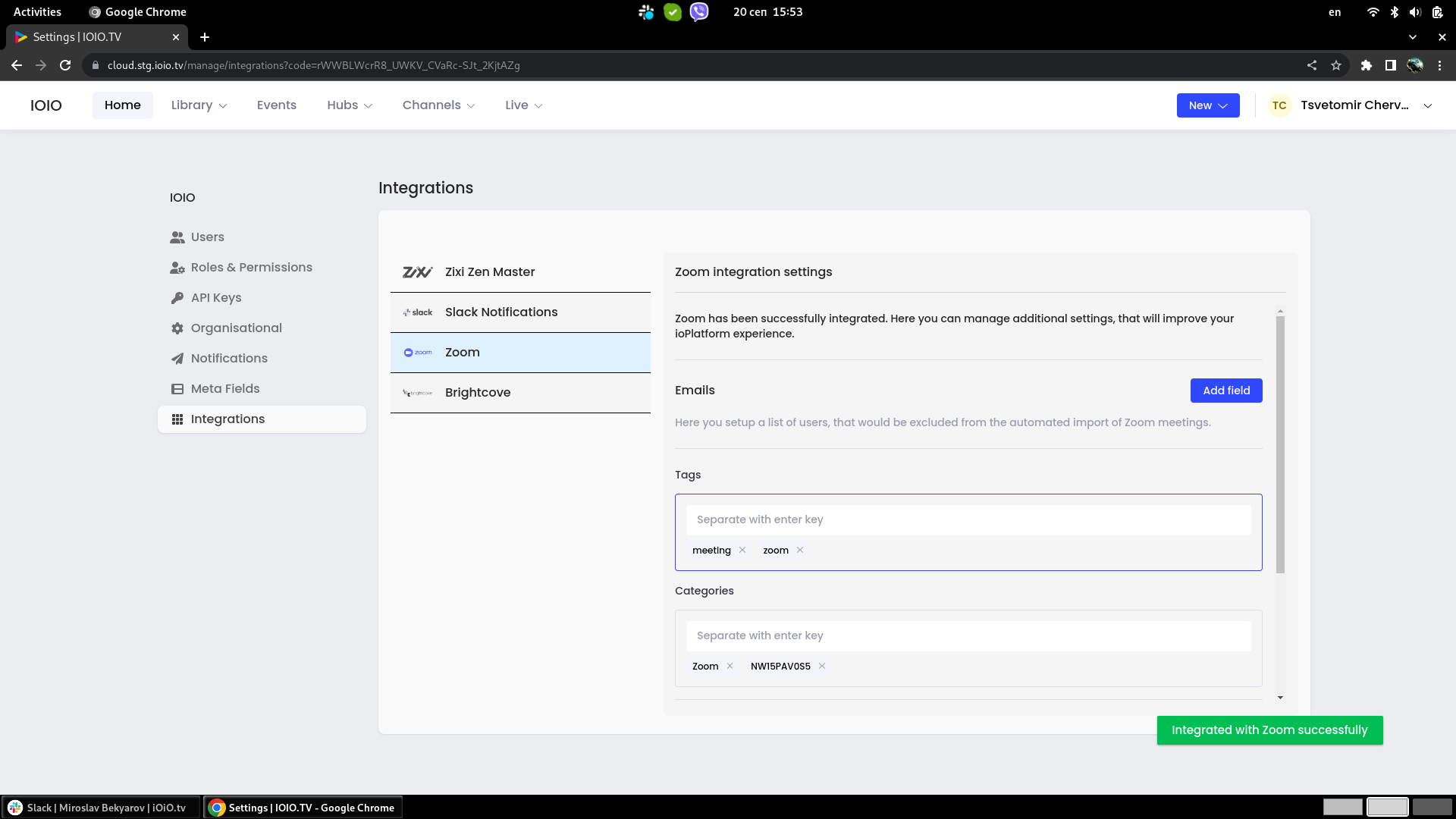Image resolution: width=1456 pixels, height=819 pixels.
Task: Select Brightcove integration
Action: 520,393
